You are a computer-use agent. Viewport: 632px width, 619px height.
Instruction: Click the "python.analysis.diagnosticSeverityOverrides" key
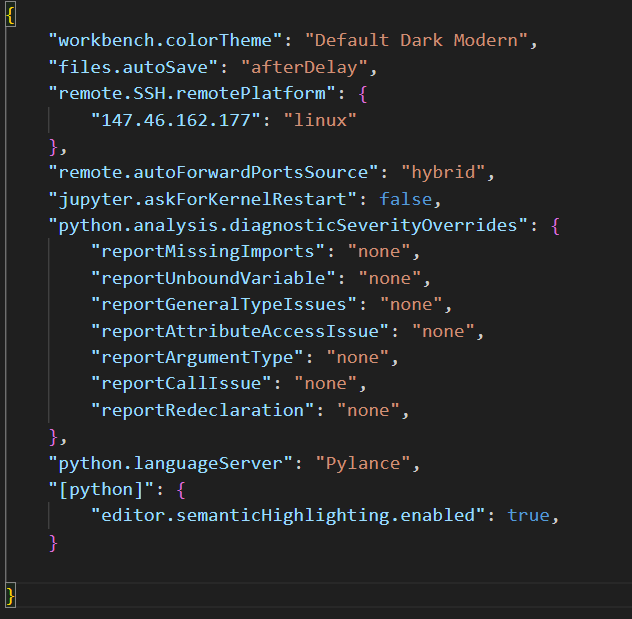click(x=288, y=225)
